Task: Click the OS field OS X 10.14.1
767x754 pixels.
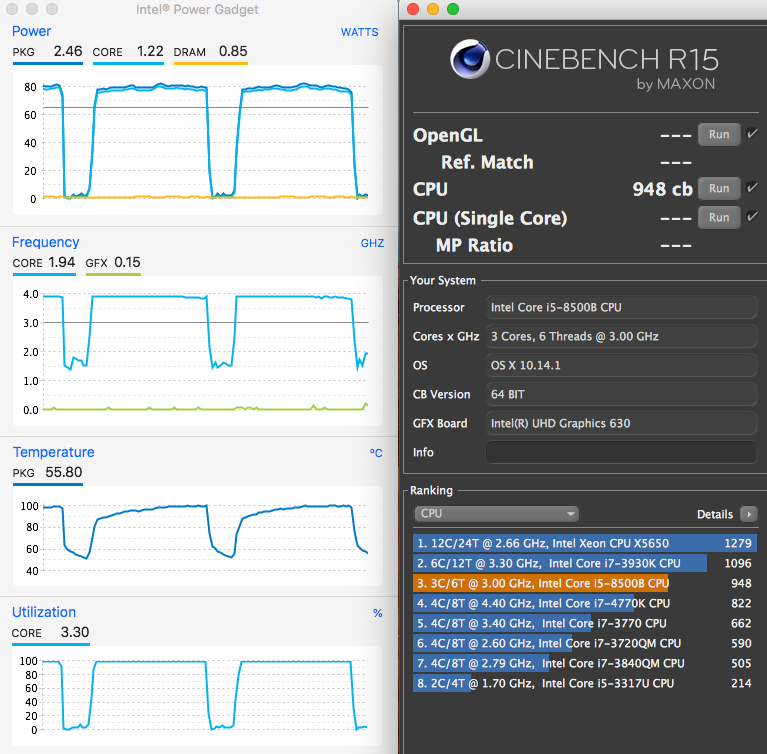Action: [x=621, y=365]
